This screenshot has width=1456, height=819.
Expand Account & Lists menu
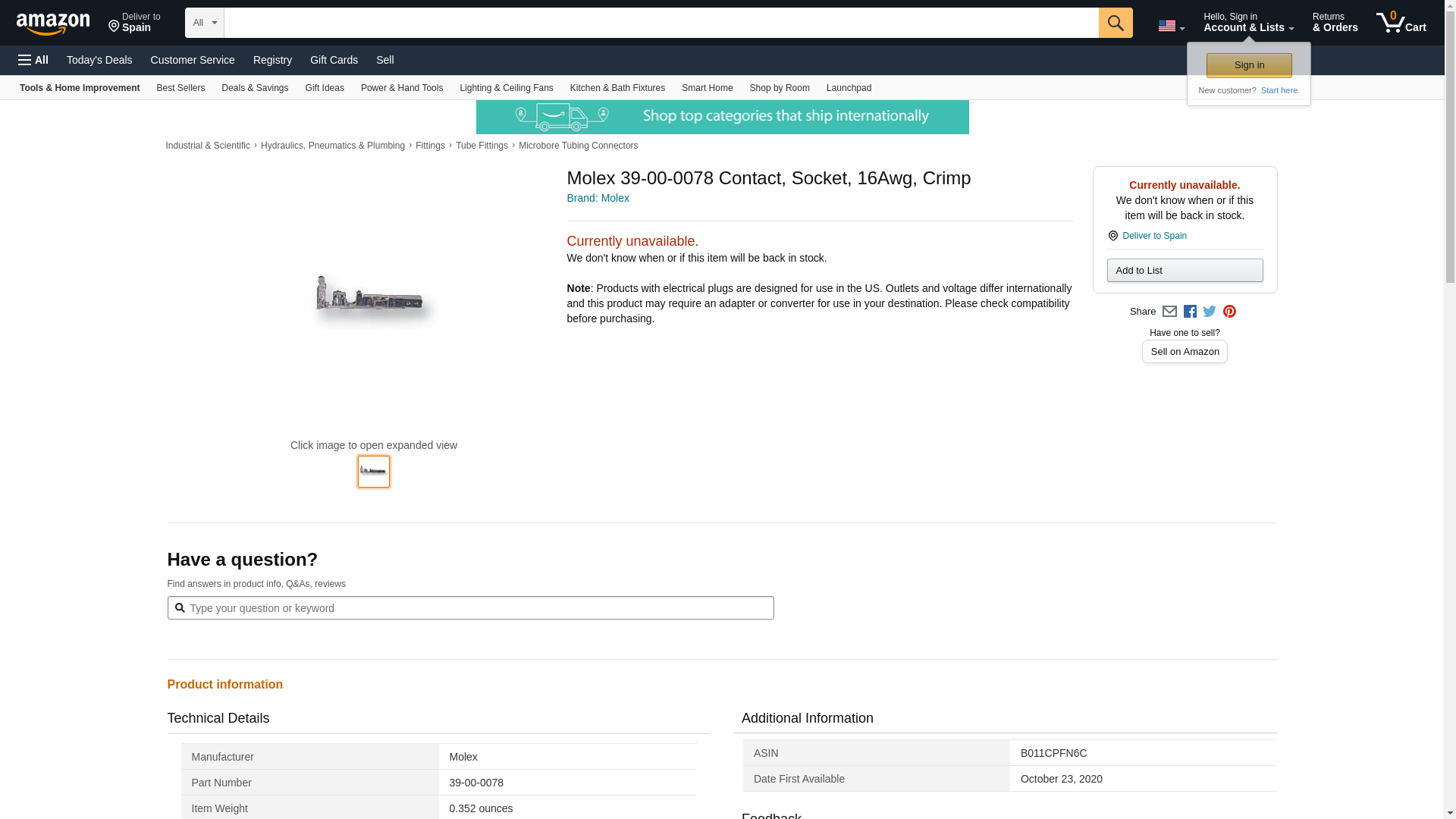(x=1247, y=23)
